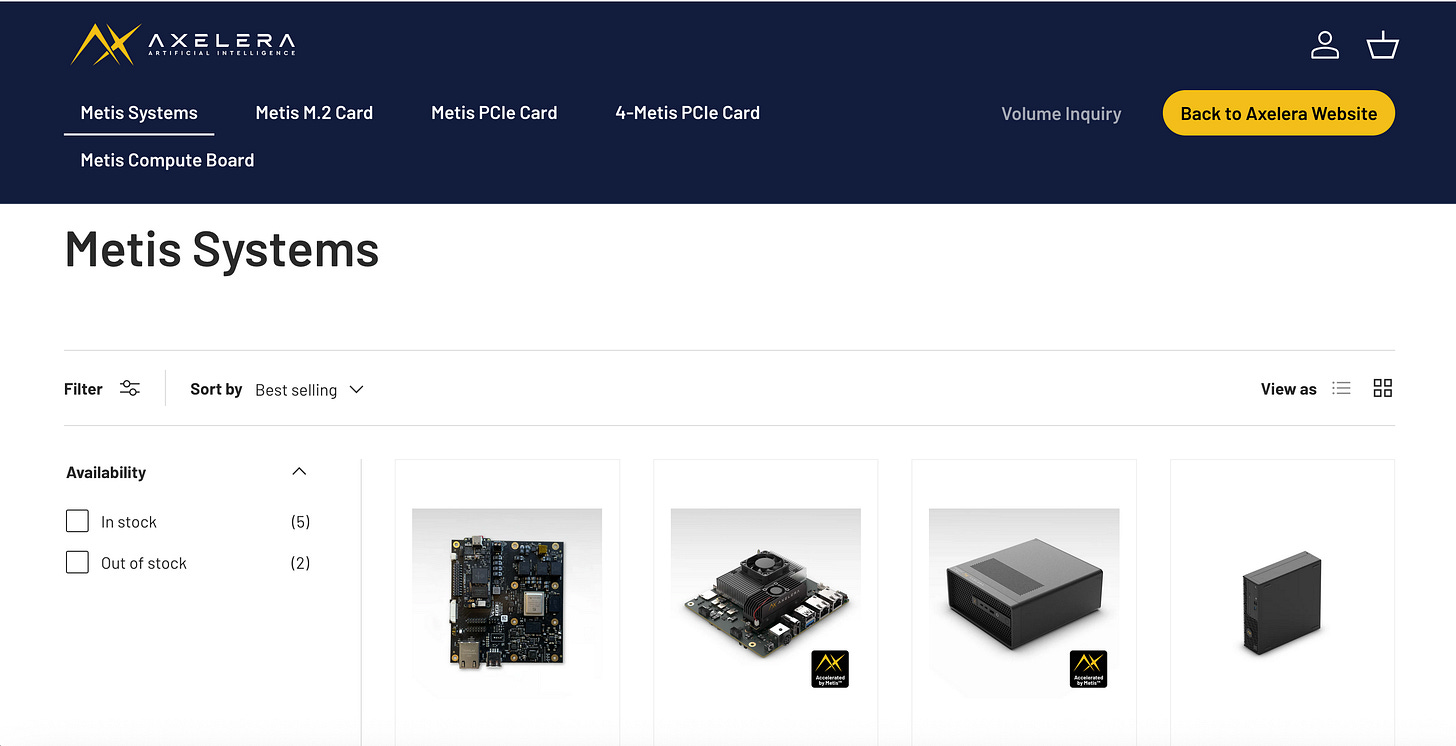Click the filter sliders icon

point(130,388)
